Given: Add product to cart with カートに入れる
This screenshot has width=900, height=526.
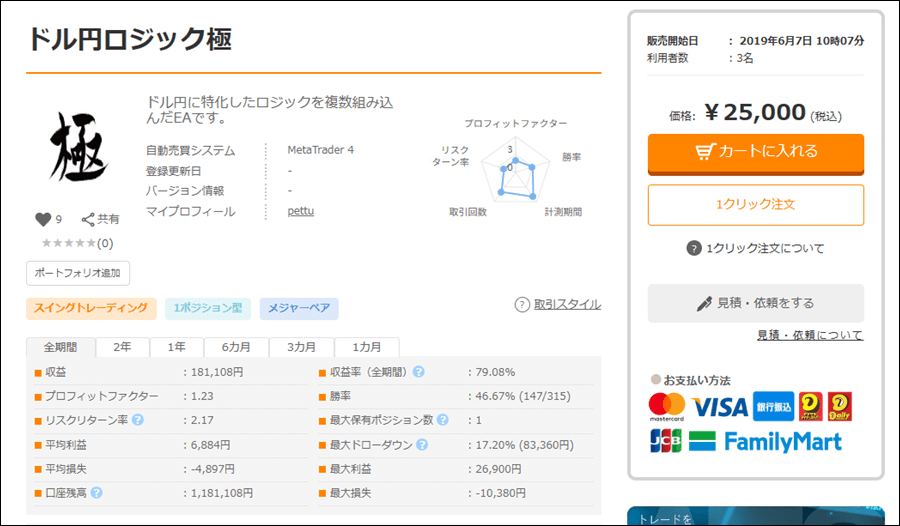Looking at the screenshot, I should tap(755, 152).
